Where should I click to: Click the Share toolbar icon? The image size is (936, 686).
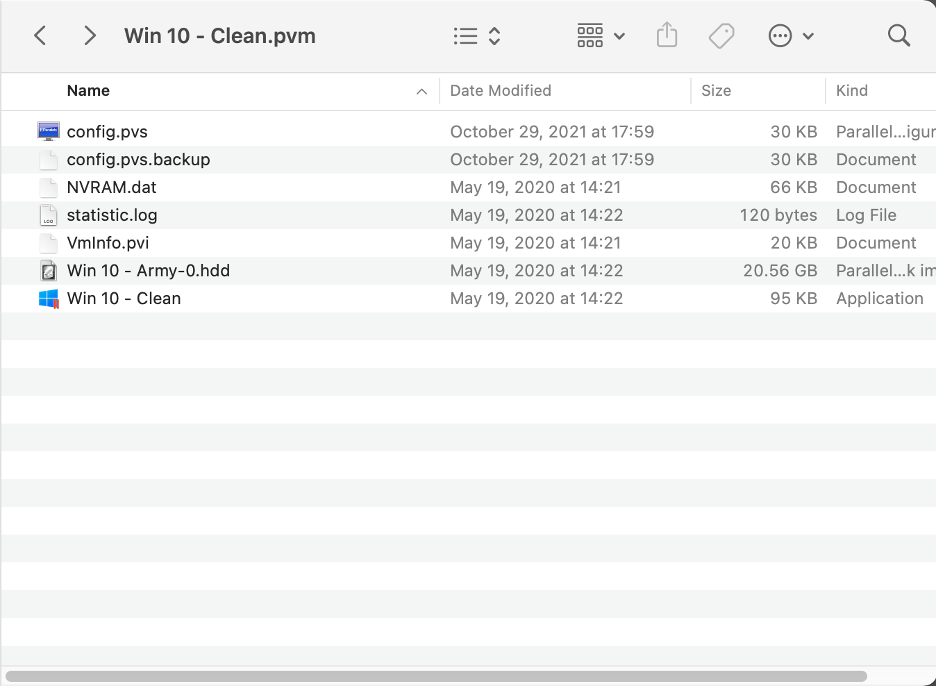[x=667, y=35]
